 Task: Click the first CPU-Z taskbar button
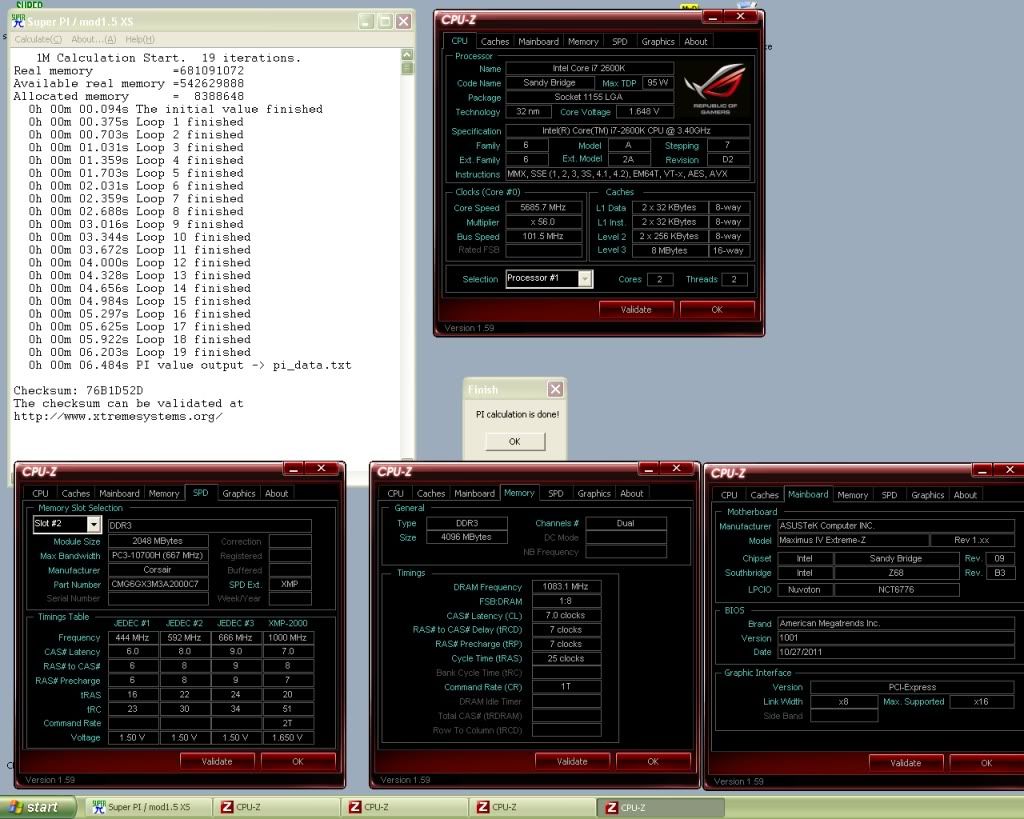(x=277, y=807)
